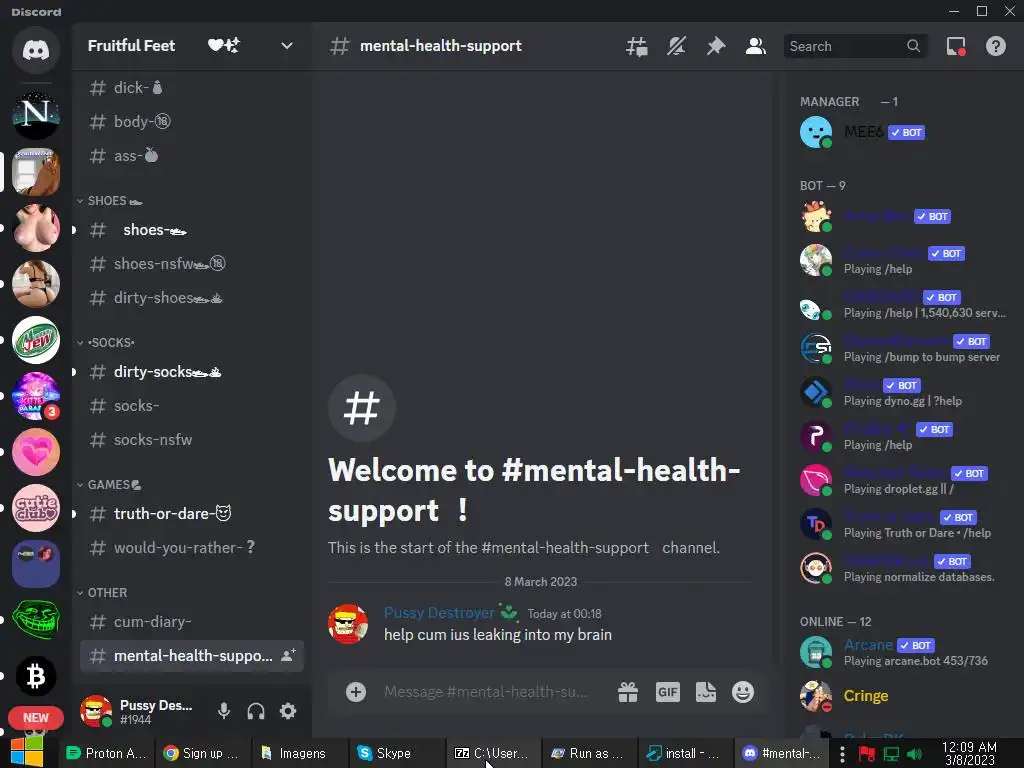Click the NEW unread indicator button
This screenshot has height=768, width=1024.
tap(36, 718)
